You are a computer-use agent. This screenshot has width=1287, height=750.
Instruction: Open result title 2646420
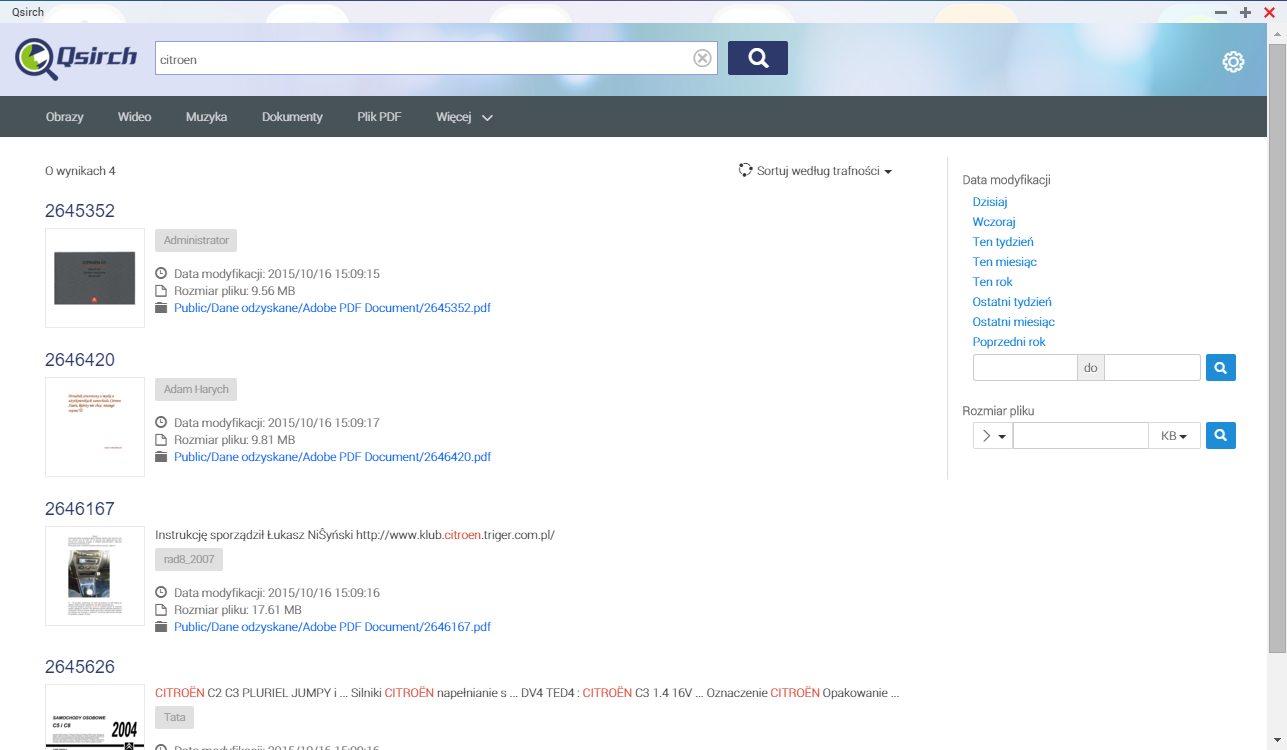point(80,360)
